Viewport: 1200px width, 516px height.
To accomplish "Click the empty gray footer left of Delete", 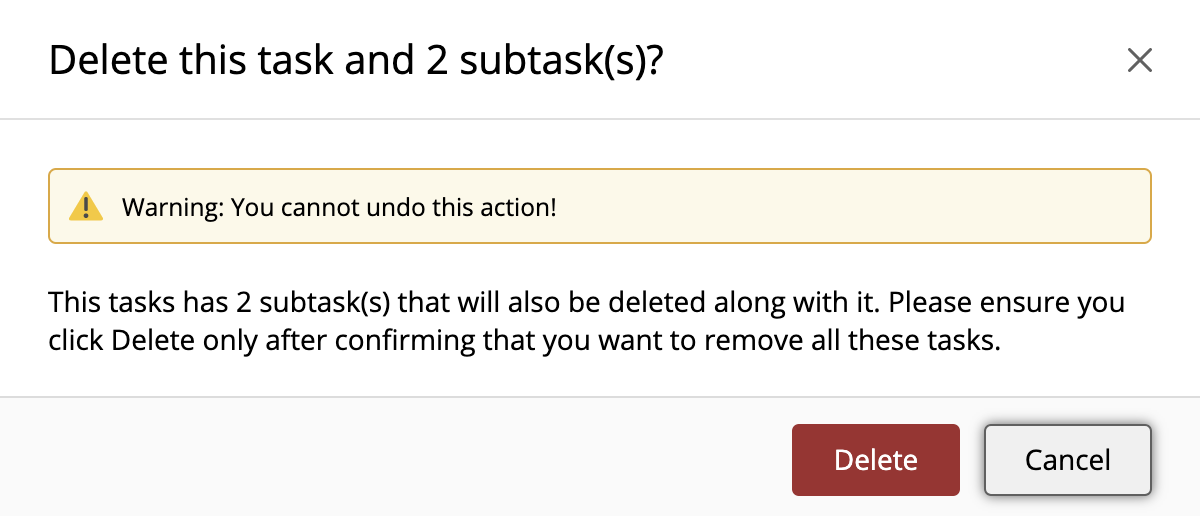I will point(400,460).
